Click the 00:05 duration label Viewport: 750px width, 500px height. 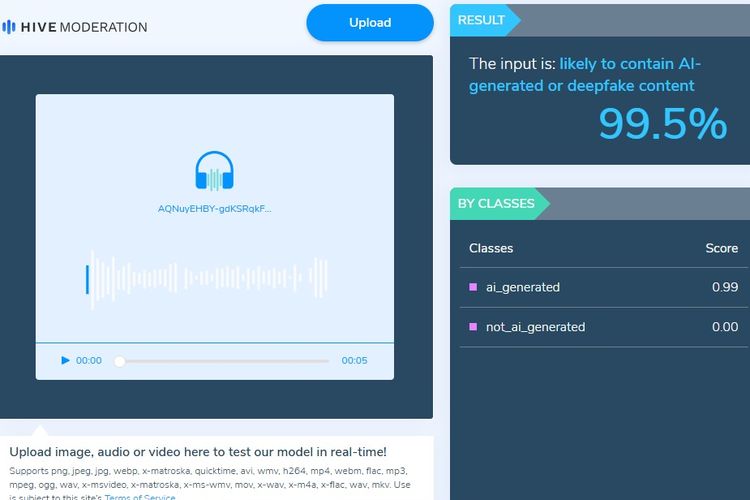354,360
